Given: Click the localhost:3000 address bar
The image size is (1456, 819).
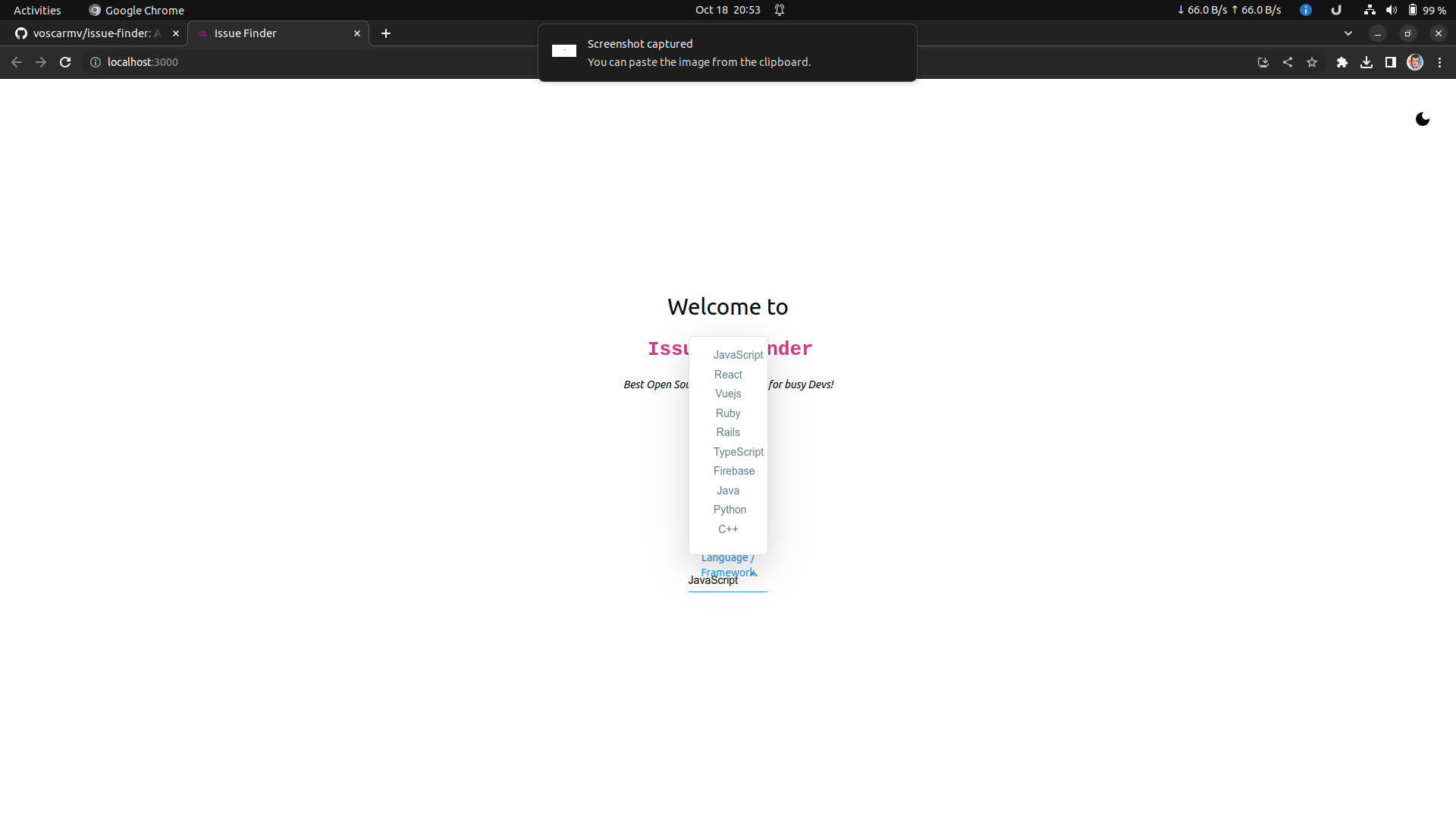Looking at the screenshot, I should (x=303, y=62).
